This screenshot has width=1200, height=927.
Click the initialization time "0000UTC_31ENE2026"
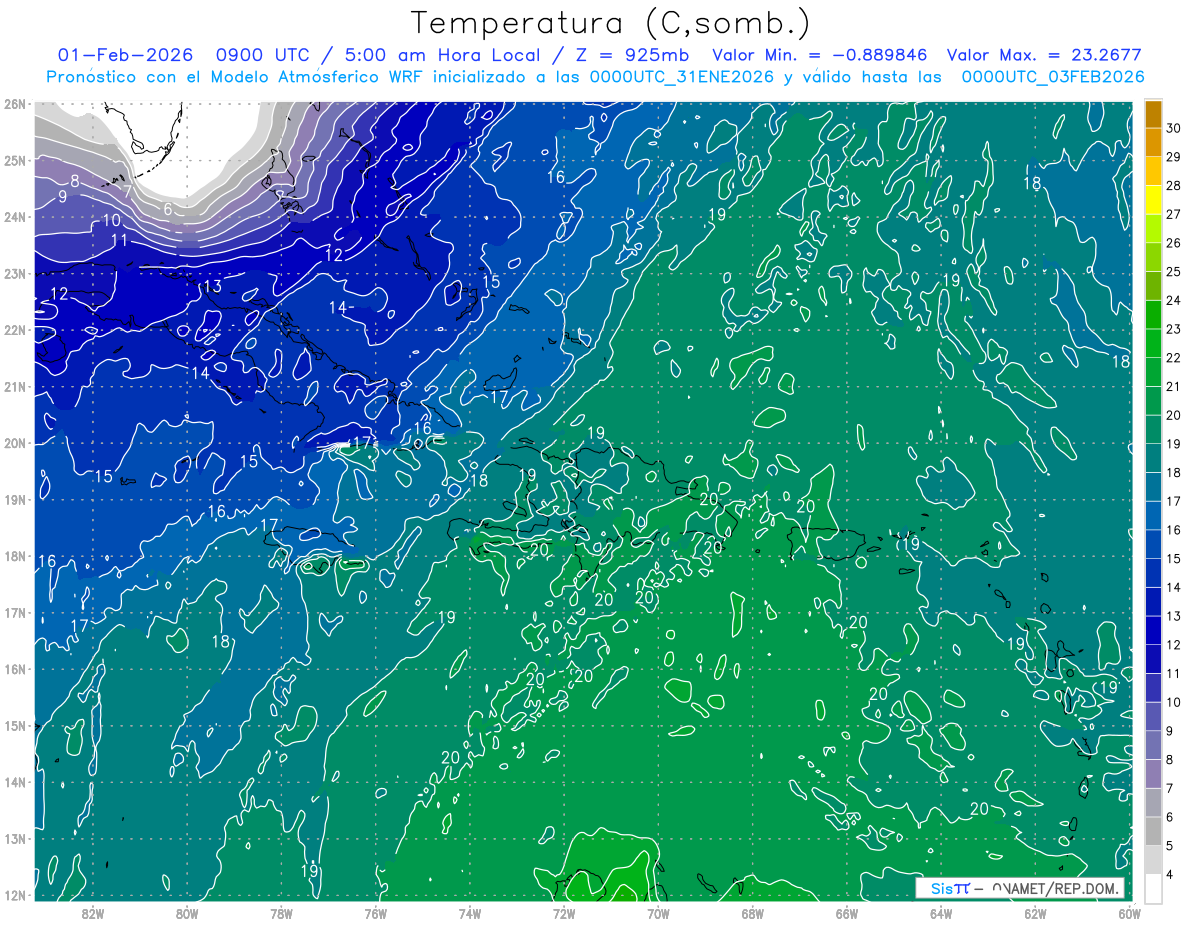[x=682, y=77]
